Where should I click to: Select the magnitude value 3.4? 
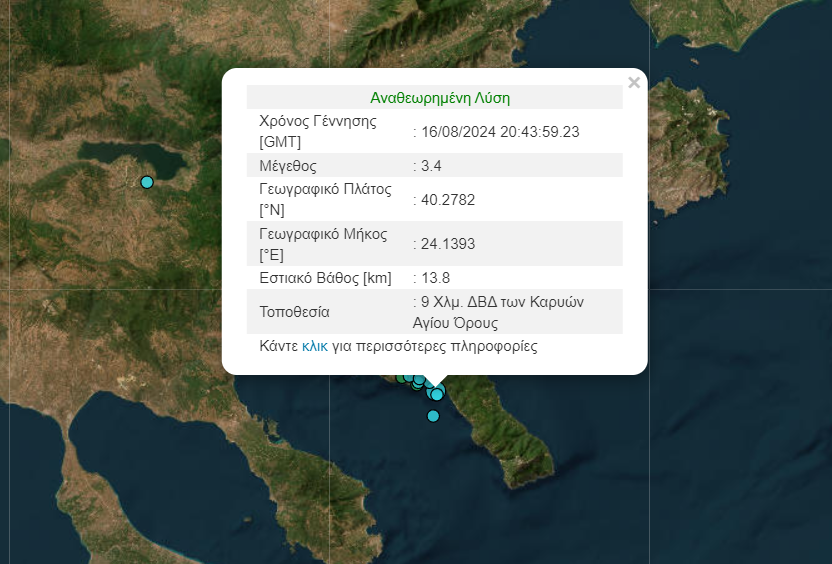tap(431, 166)
